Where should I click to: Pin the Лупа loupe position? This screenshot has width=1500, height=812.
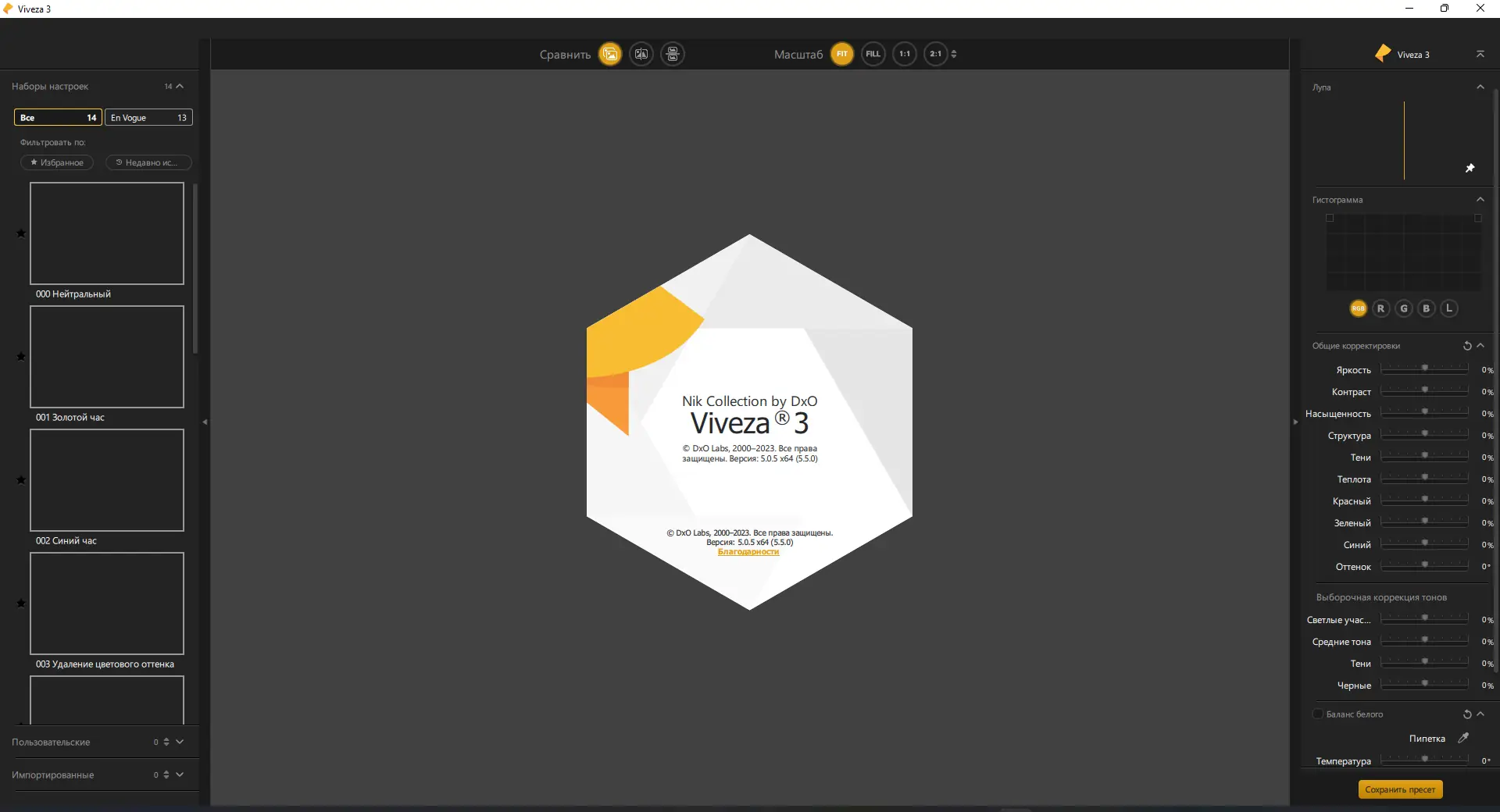tap(1470, 168)
